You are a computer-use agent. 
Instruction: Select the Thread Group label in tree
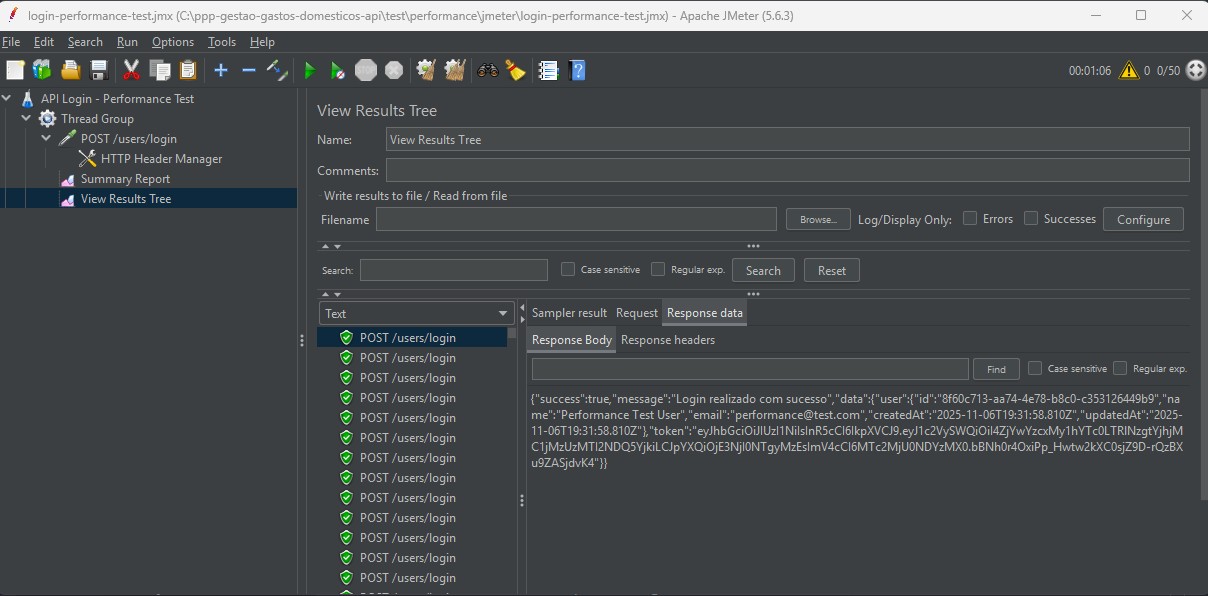click(x=97, y=119)
